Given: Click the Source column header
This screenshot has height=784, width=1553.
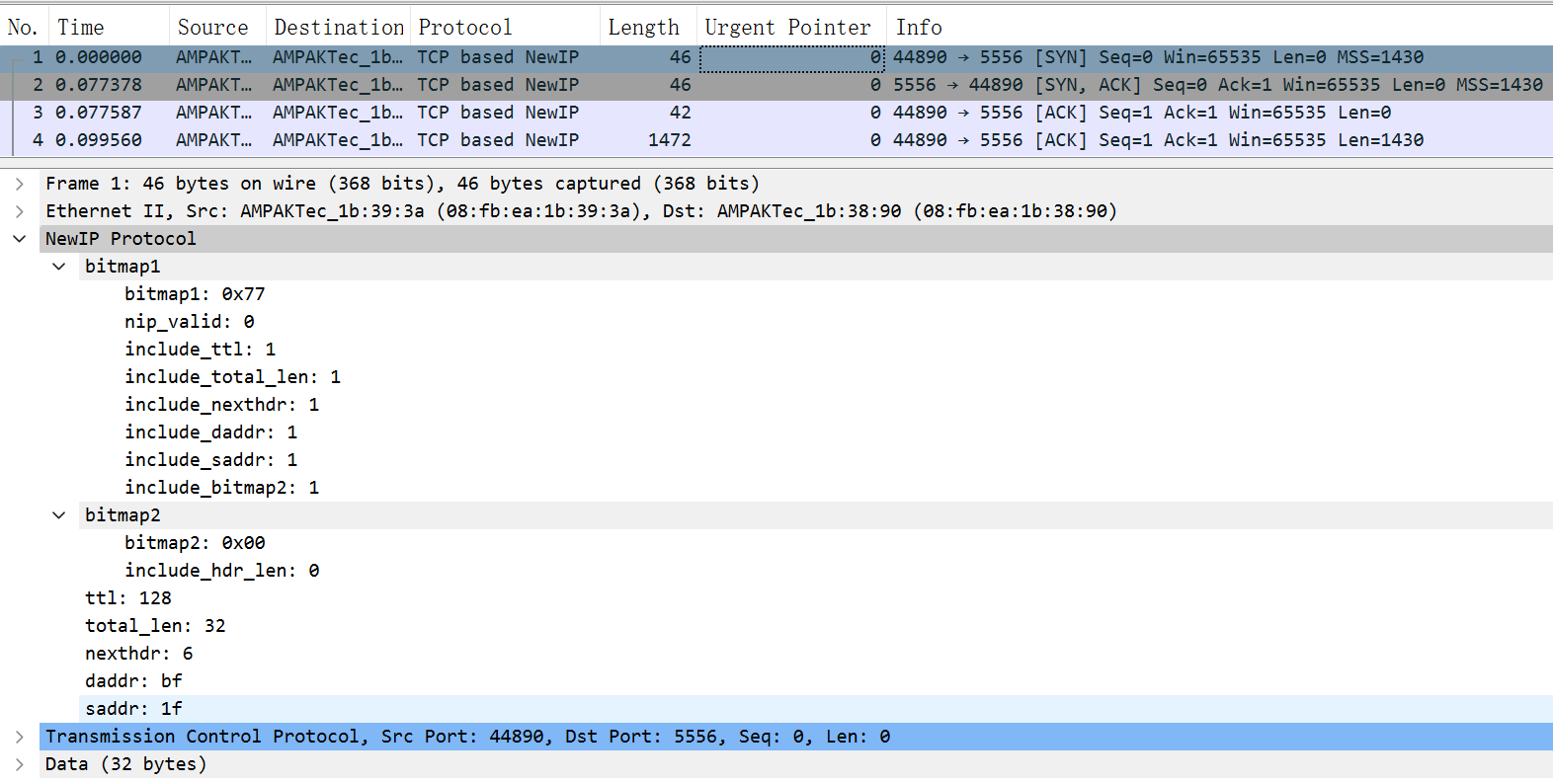Looking at the screenshot, I should [x=212, y=28].
